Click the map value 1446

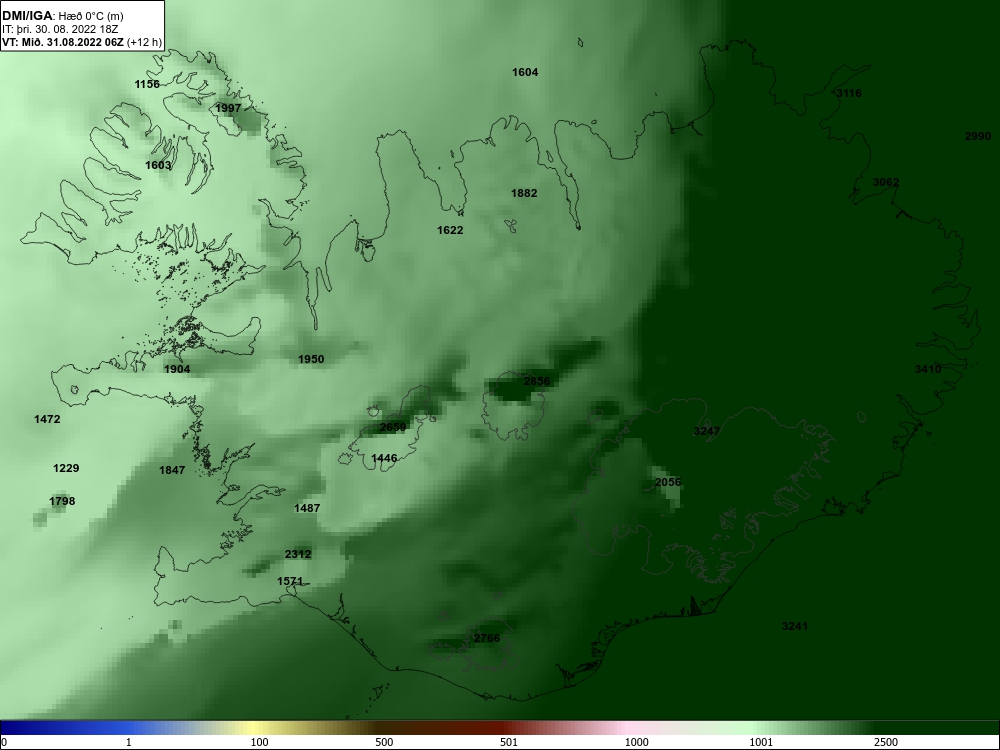[384, 458]
